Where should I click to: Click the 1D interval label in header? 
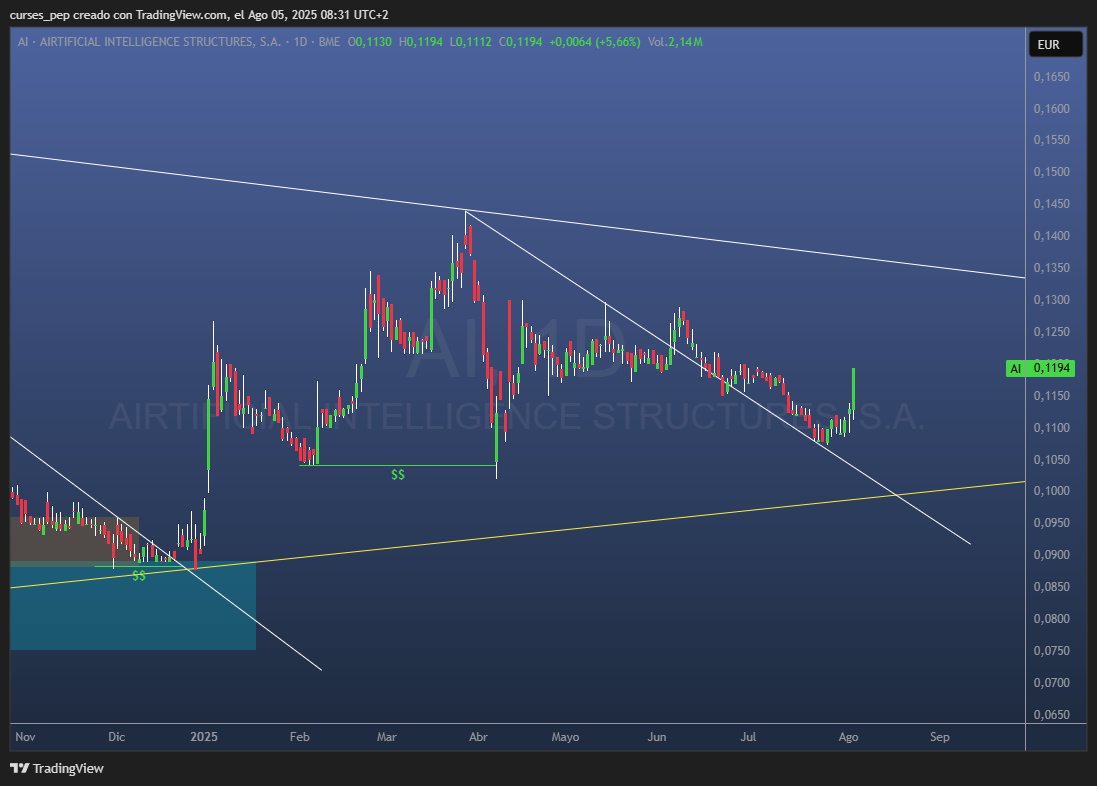300,42
